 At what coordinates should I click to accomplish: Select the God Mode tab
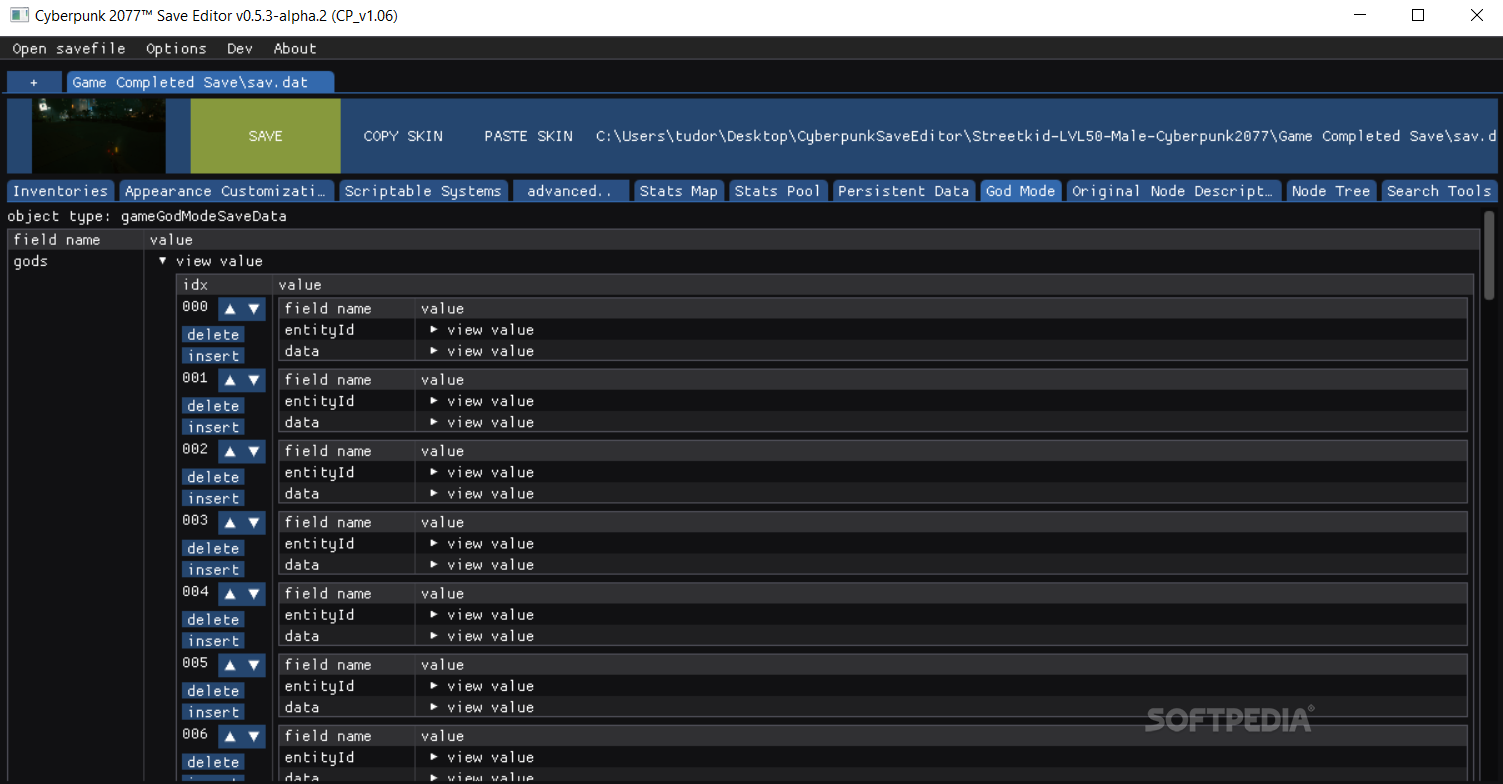tap(1020, 191)
